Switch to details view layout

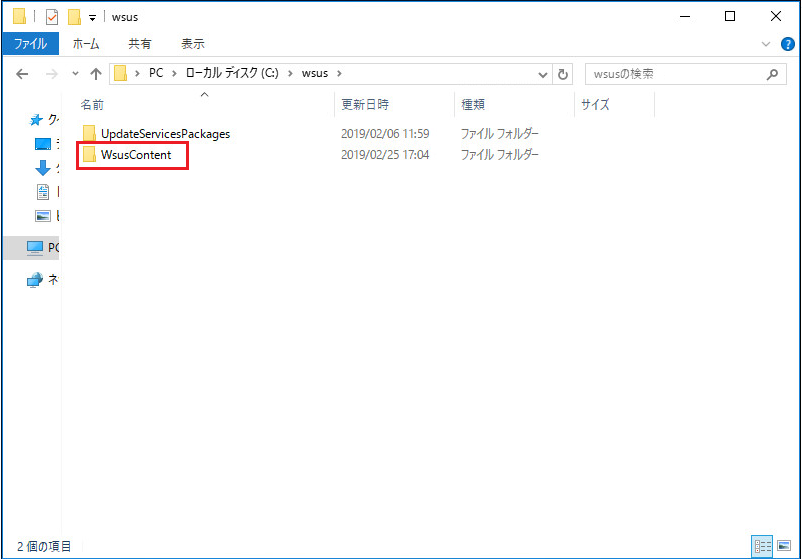763,546
